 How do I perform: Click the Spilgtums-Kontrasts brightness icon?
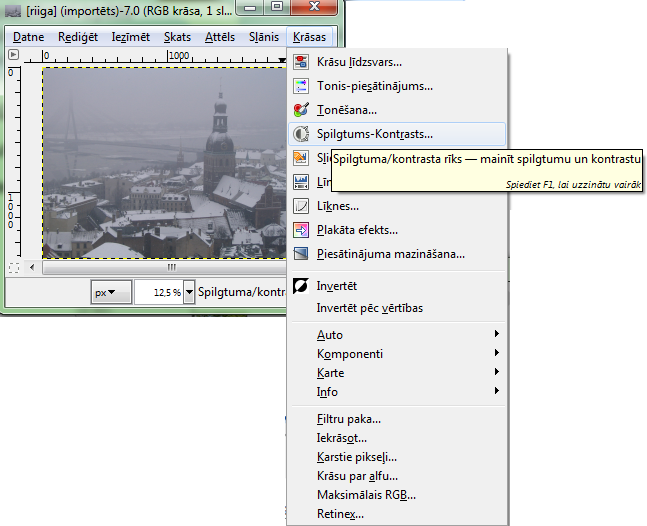point(301,133)
